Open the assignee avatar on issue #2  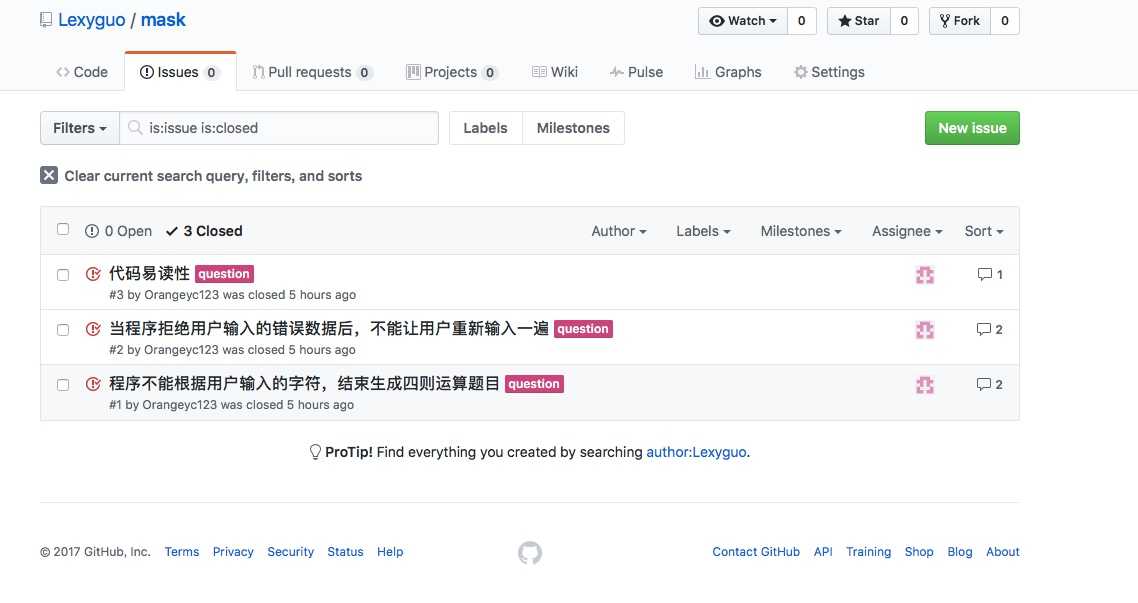(x=925, y=330)
